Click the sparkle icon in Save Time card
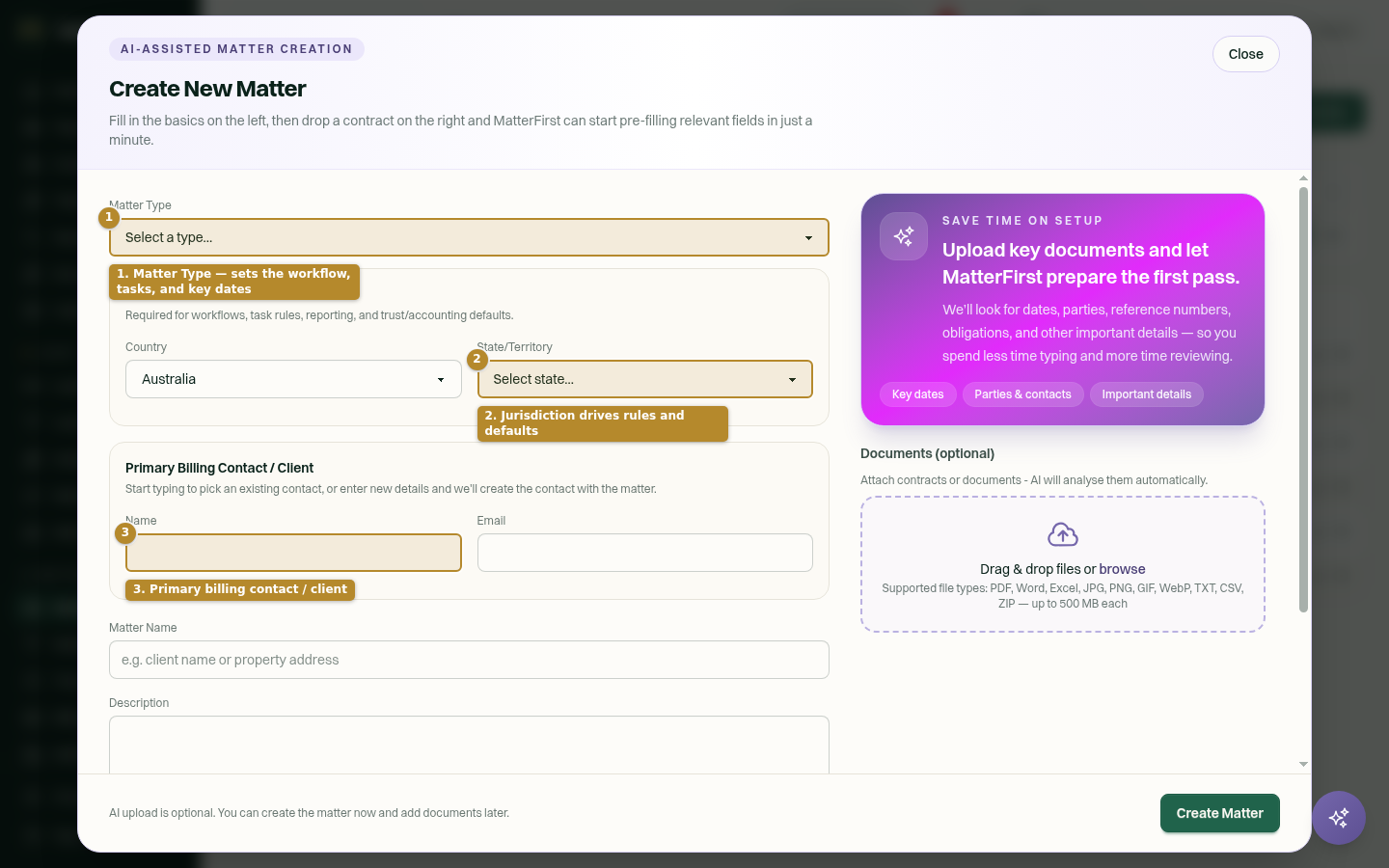This screenshot has height=868, width=1389. click(x=904, y=236)
